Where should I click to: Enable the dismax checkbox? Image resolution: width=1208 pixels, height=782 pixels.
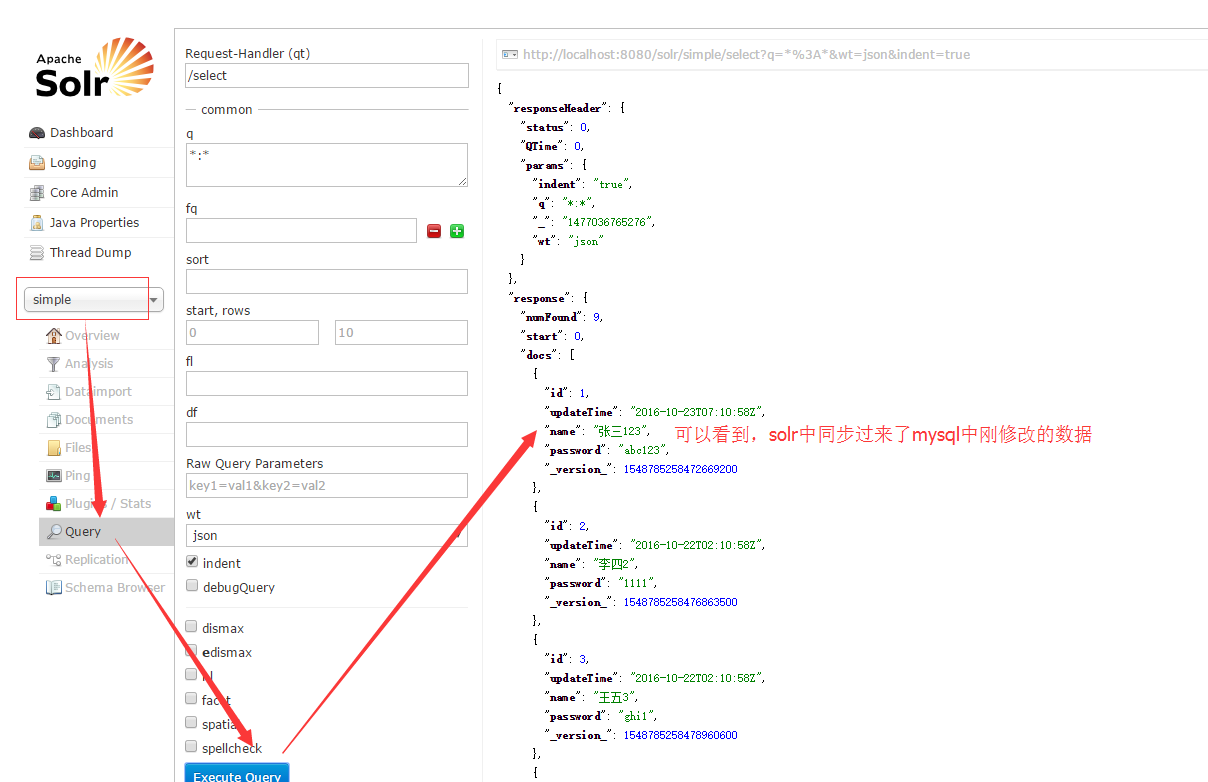[x=192, y=627]
